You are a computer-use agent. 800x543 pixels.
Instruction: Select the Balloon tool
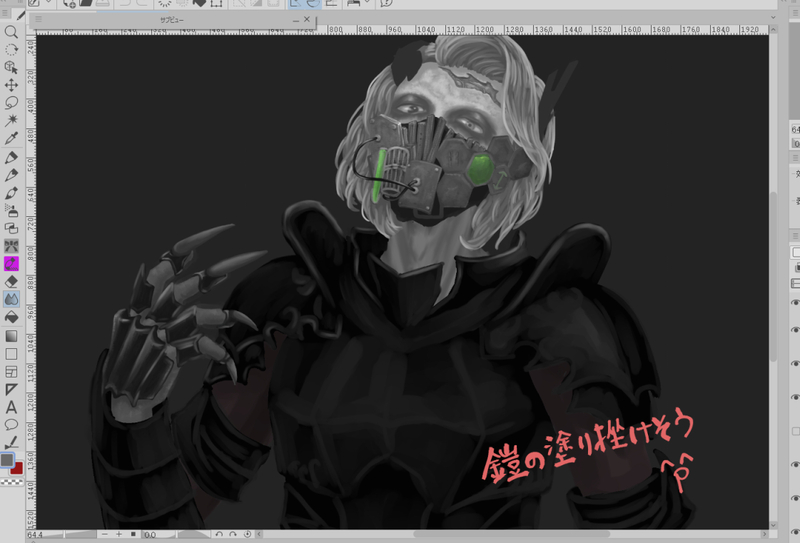coord(11,425)
